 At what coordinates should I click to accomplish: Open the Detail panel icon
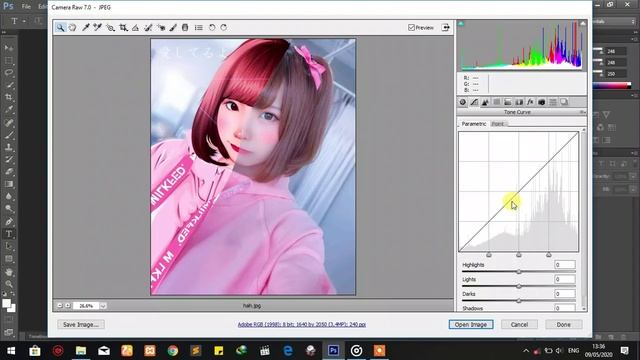pos(485,102)
